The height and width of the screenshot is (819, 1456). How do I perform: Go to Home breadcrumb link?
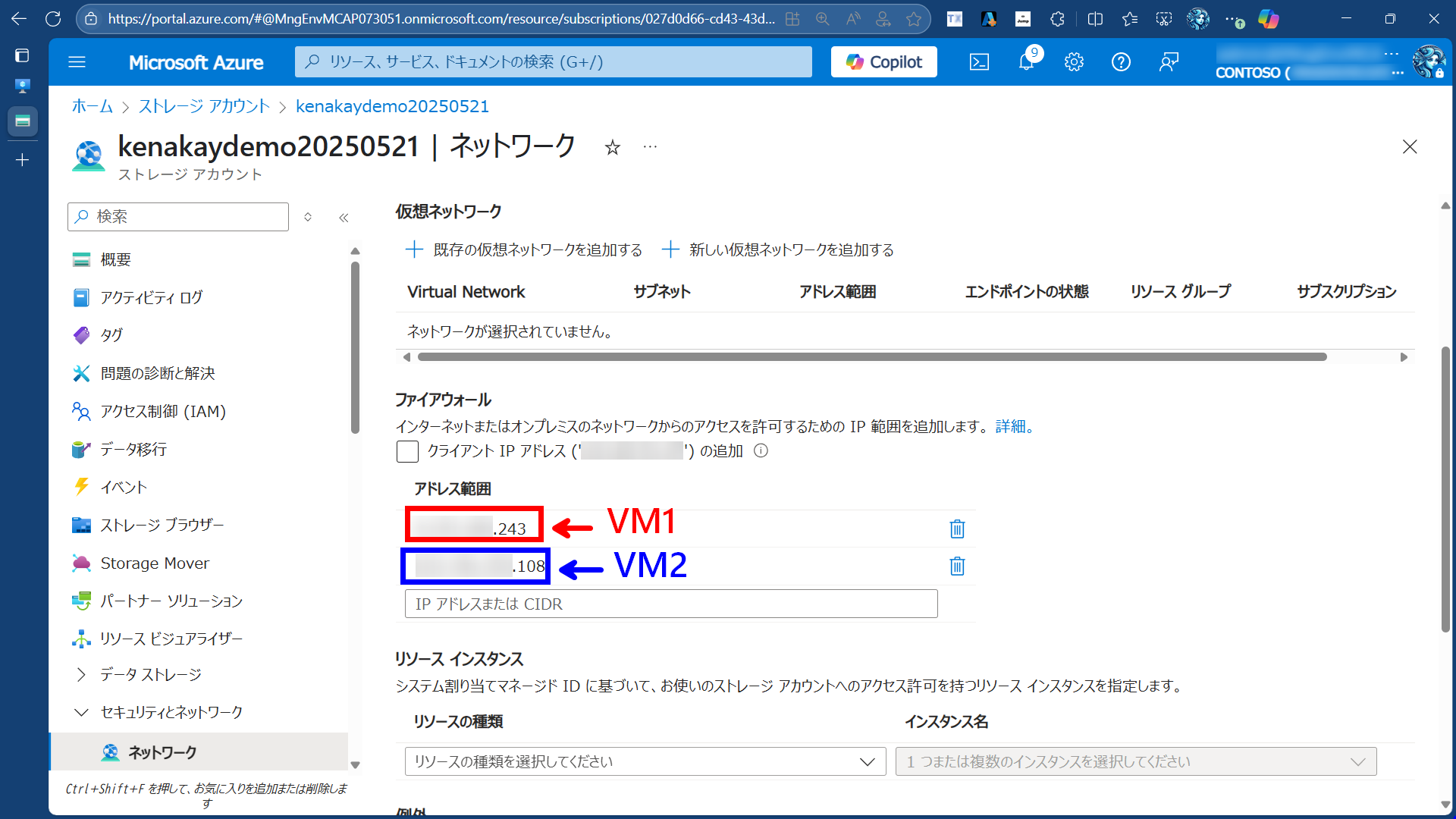(92, 106)
